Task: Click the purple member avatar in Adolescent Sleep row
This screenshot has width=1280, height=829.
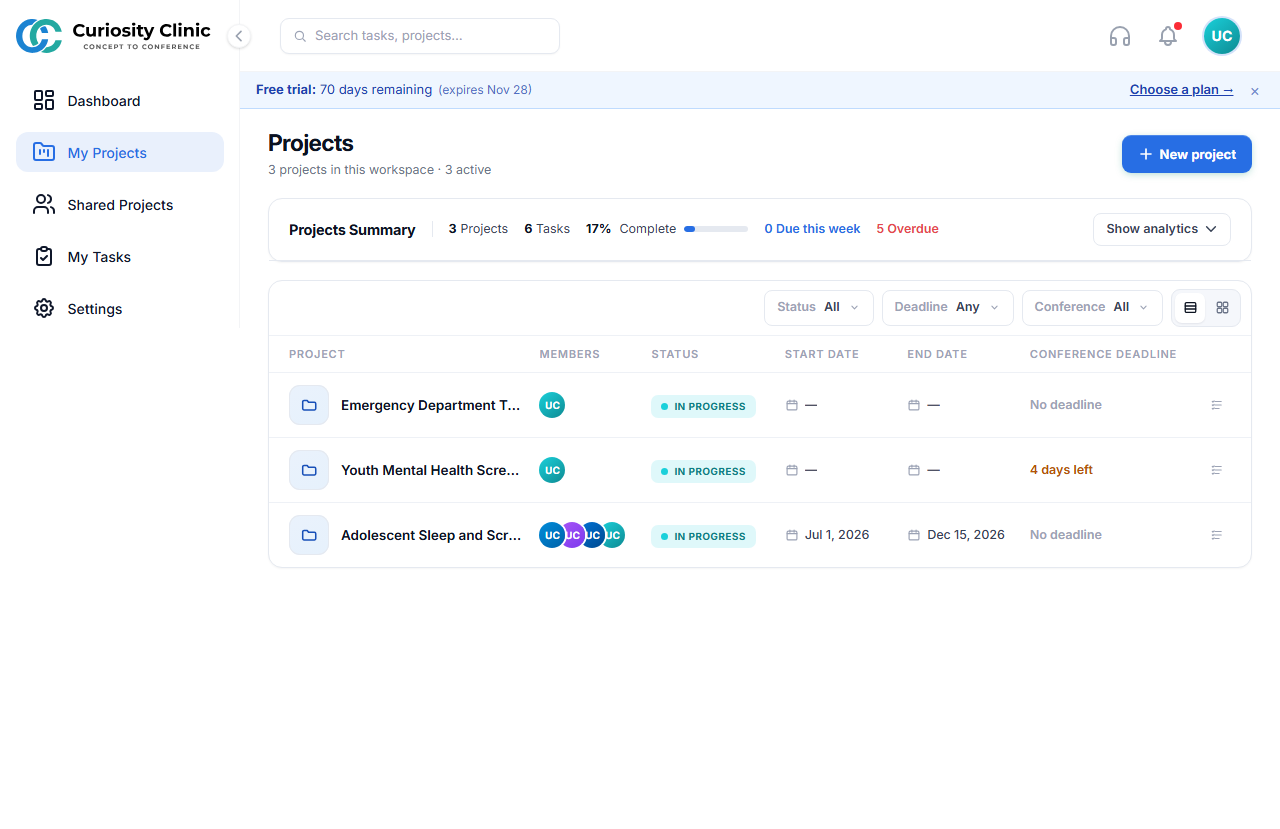Action: tap(572, 535)
